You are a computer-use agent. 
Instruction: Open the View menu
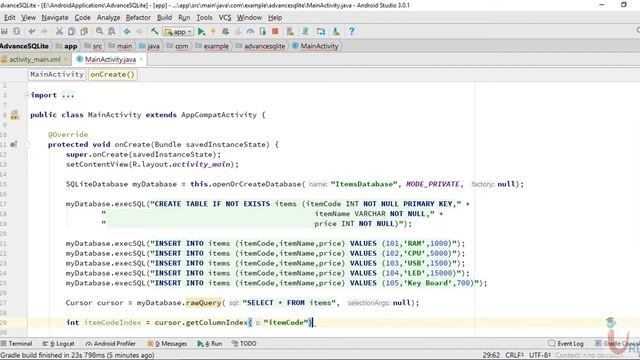(x=28, y=18)
